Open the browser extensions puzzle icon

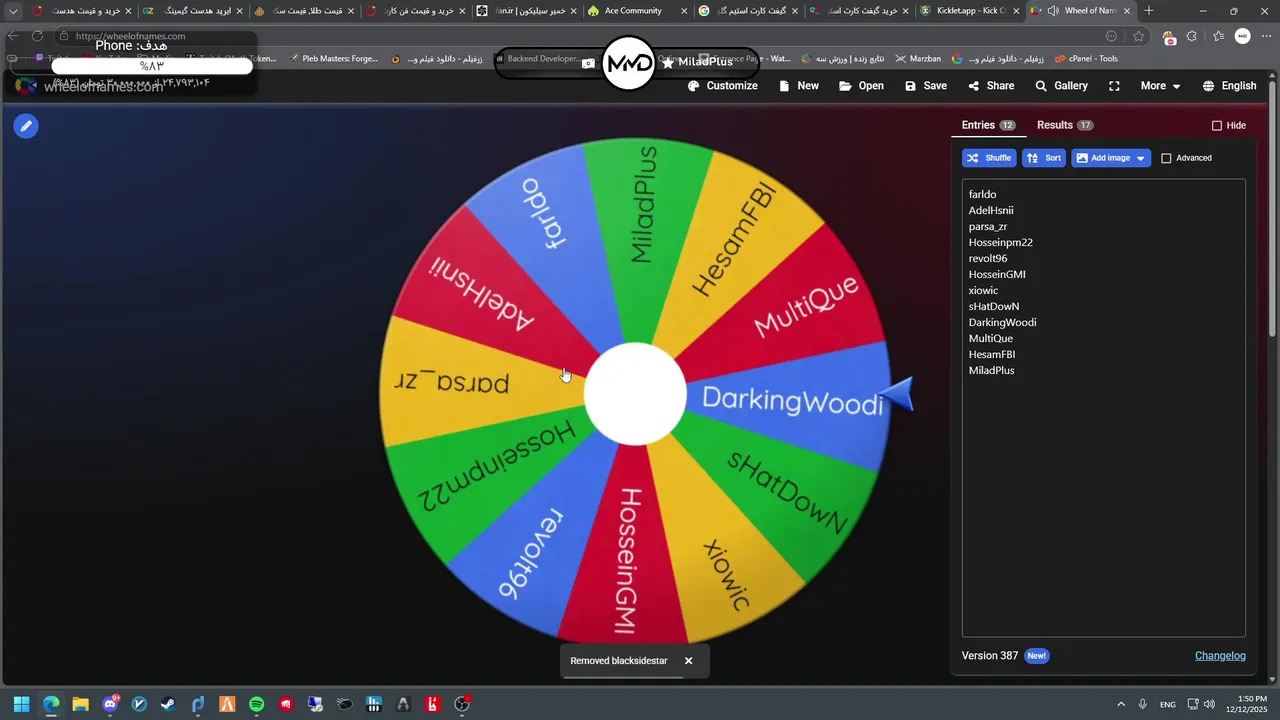tap(1192, 36)
